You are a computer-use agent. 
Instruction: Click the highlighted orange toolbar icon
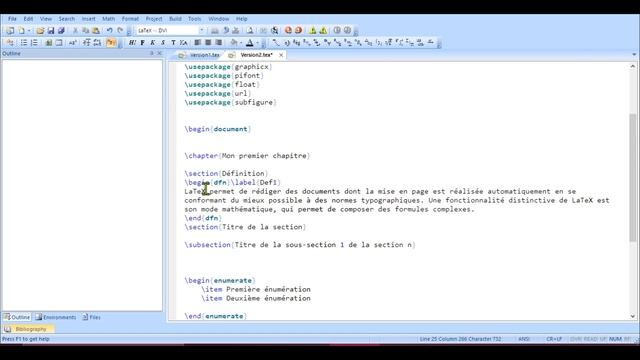(x=111, y=42)
